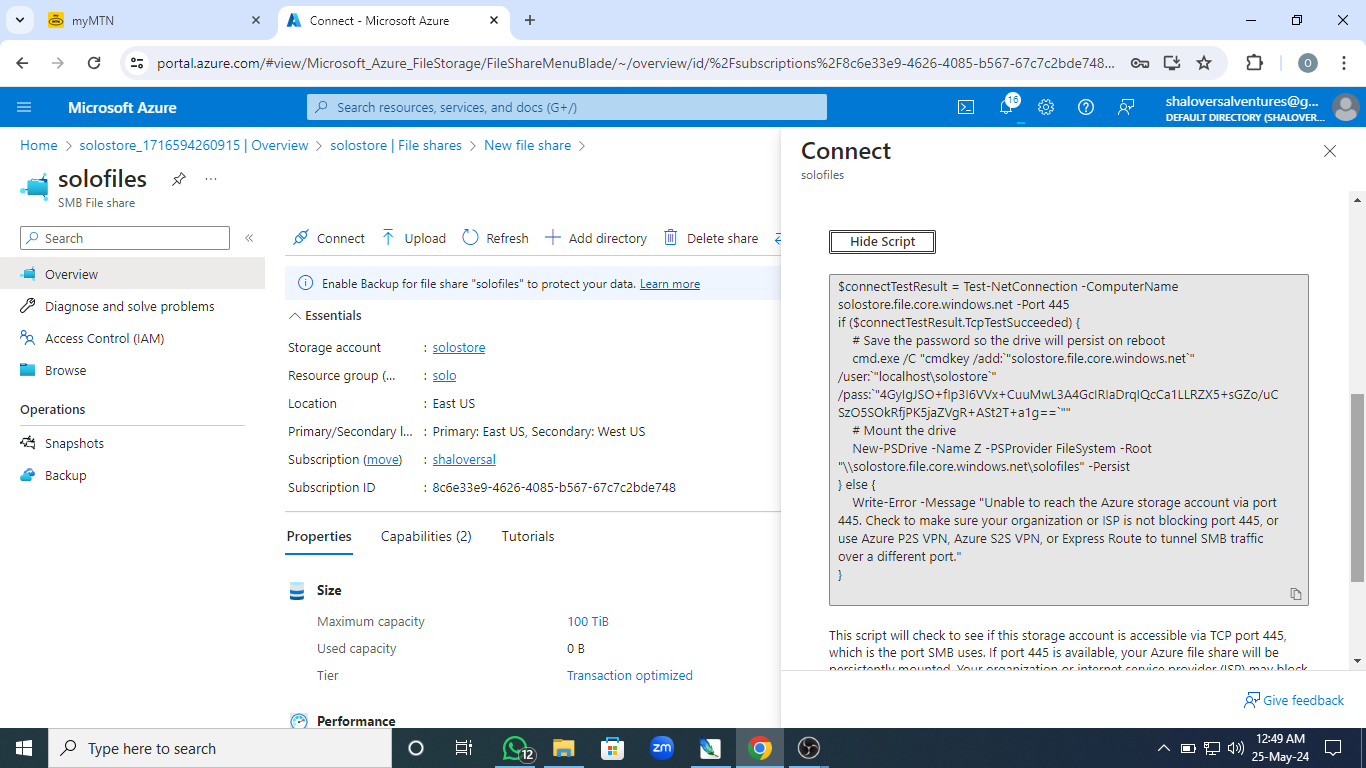This screenshot has height=768, width=1366.
Task: Collapse the Essentials section
Action: click(325, 315)
